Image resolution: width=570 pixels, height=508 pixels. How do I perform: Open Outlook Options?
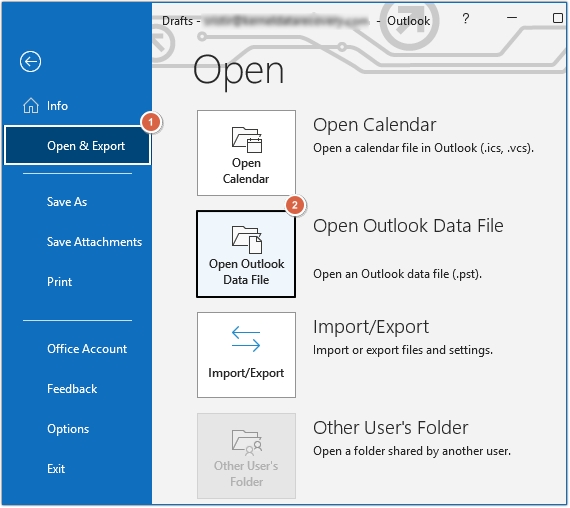click(68, 429)
